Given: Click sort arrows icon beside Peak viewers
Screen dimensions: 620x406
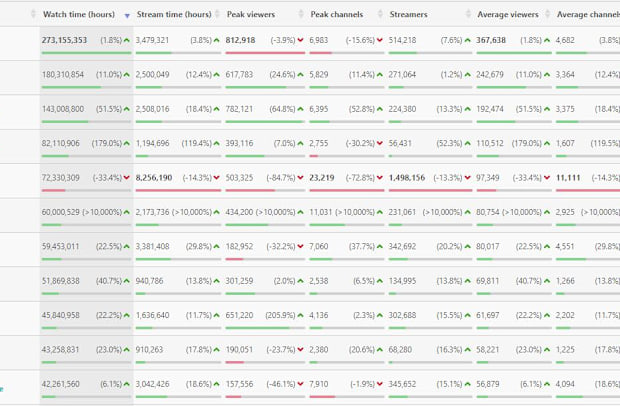Looking at the screenshot, I should click(x=301, y=15).
